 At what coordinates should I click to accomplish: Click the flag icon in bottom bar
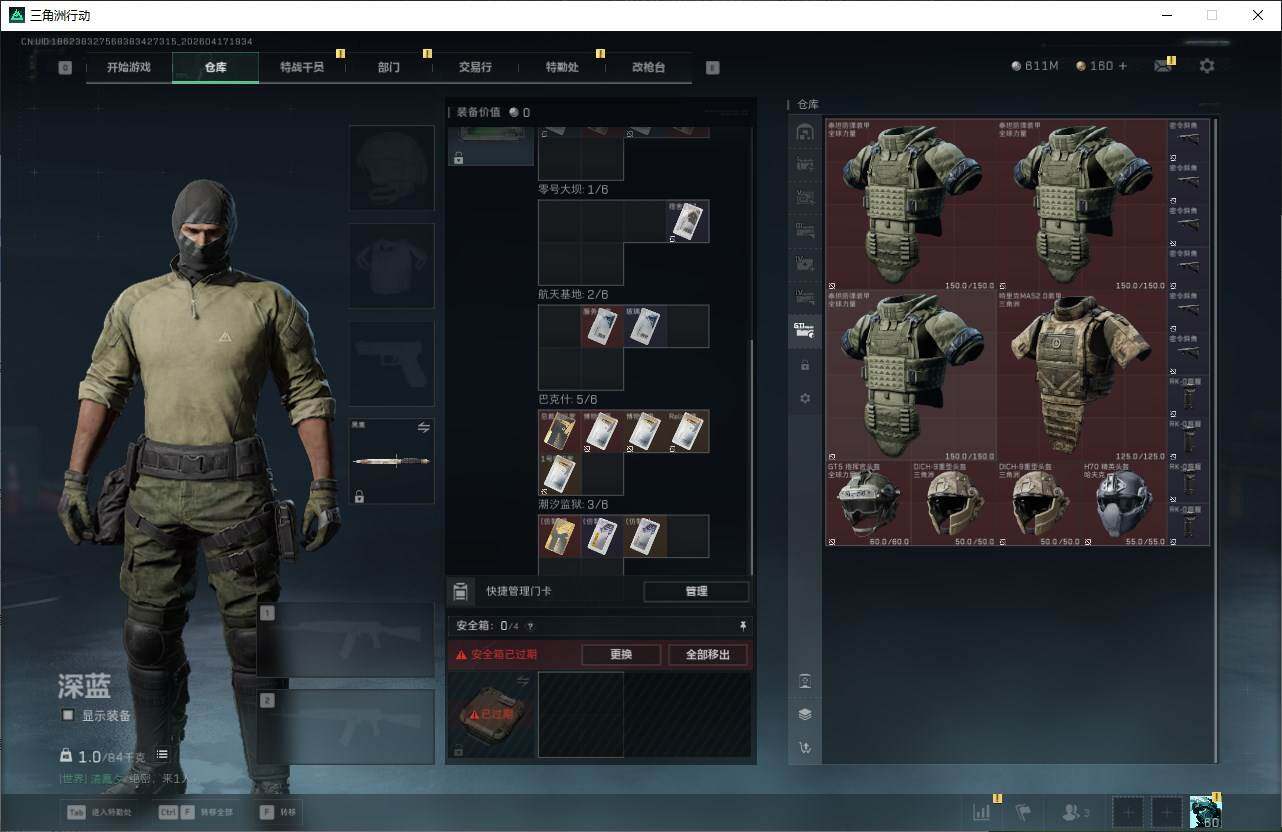click(1022, 812)
